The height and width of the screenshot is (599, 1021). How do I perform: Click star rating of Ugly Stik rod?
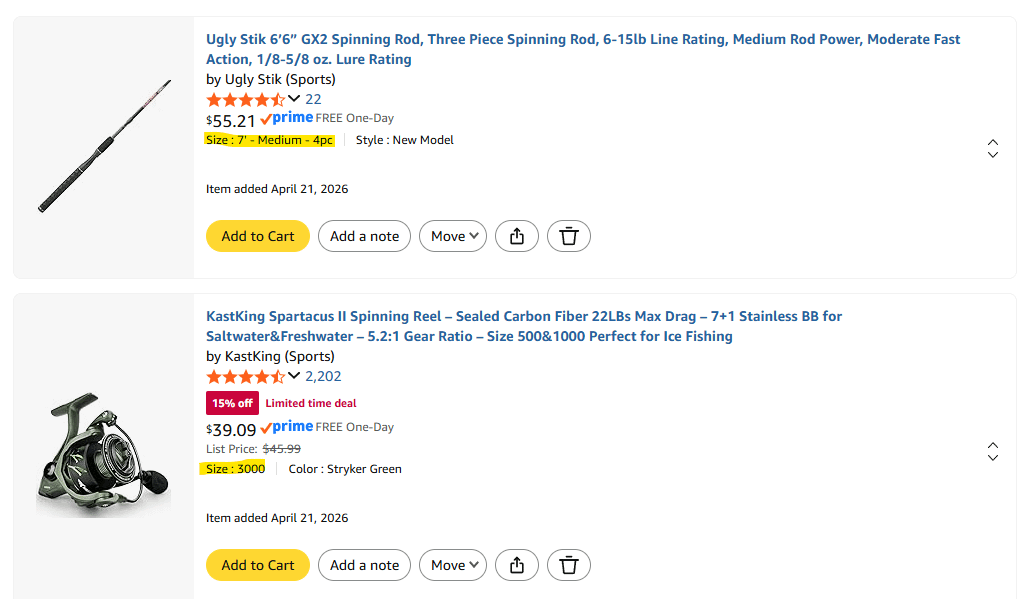click(x=245, y=99)
